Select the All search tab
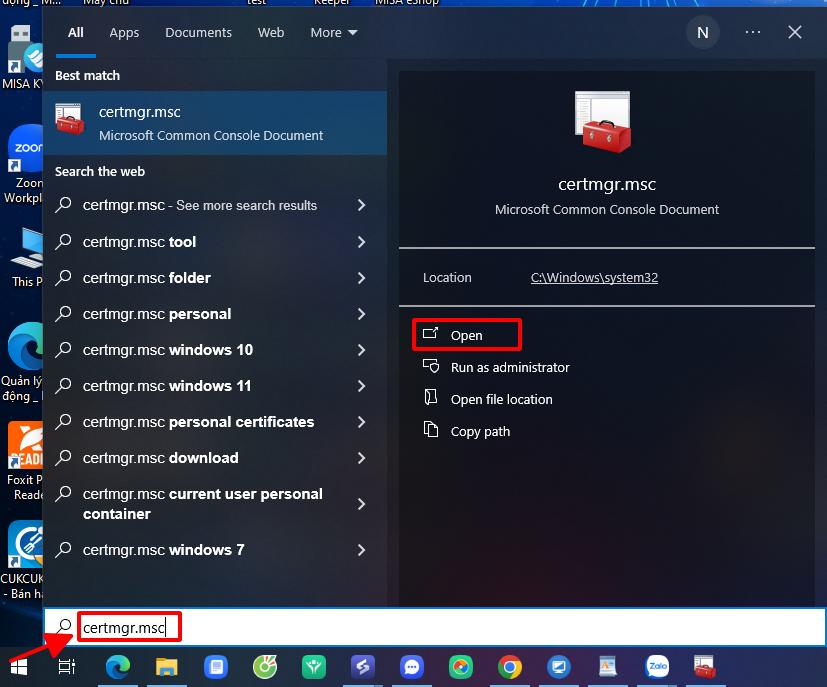Viewport: 827px width, 687px height. (x=75, y=33)
